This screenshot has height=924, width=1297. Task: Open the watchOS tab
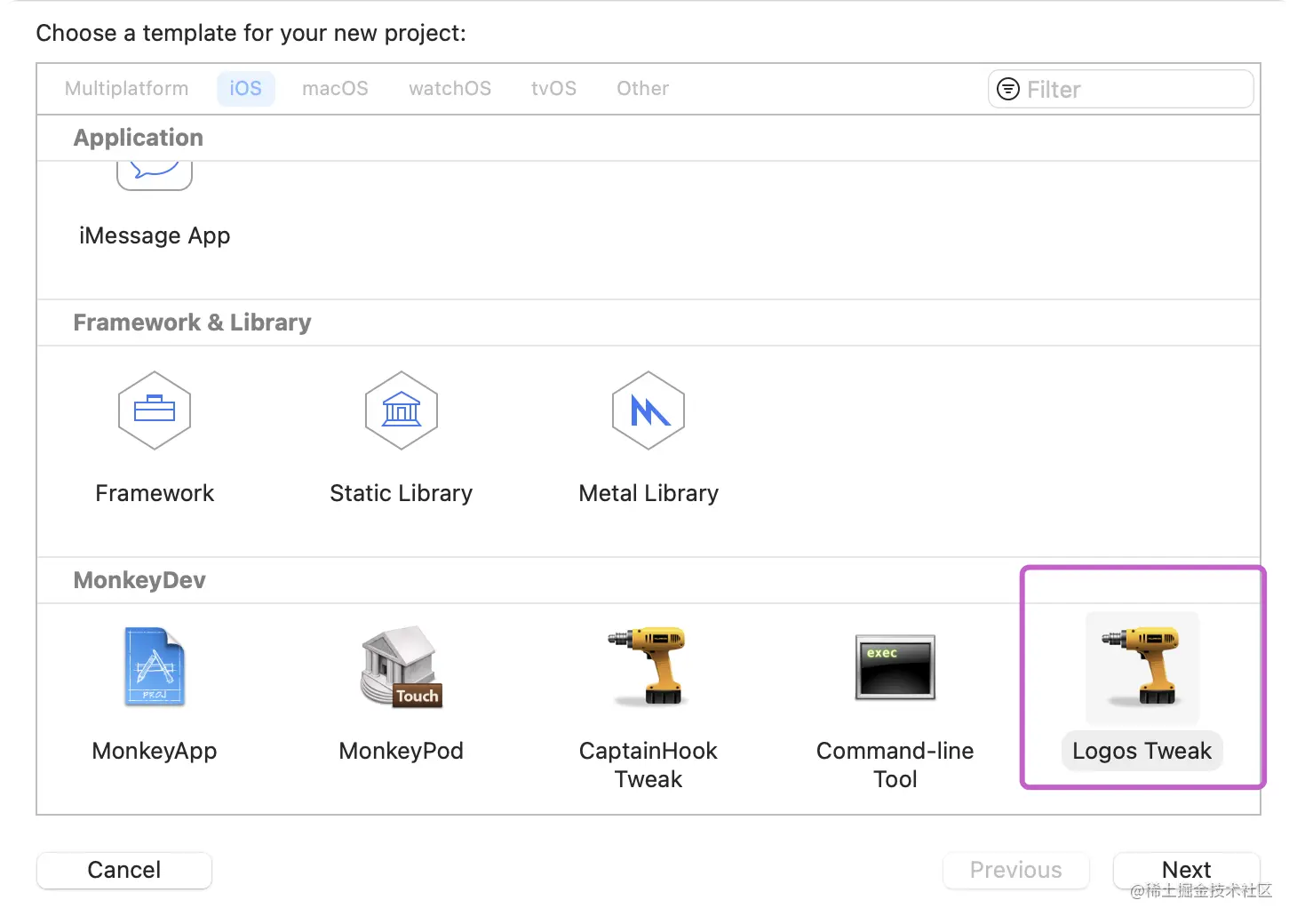coord(450,89)
